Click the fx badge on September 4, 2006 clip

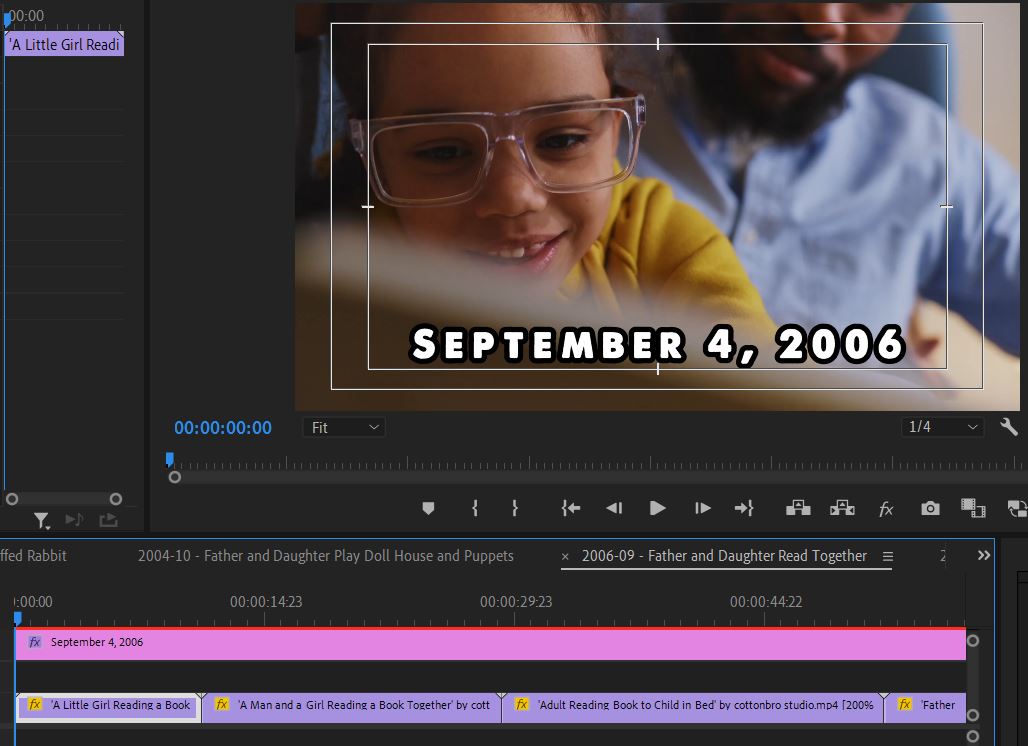point(35,642)
